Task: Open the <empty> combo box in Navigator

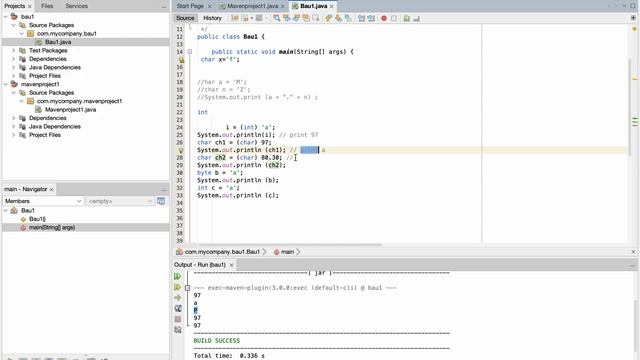Action: (x=119, y=201)
